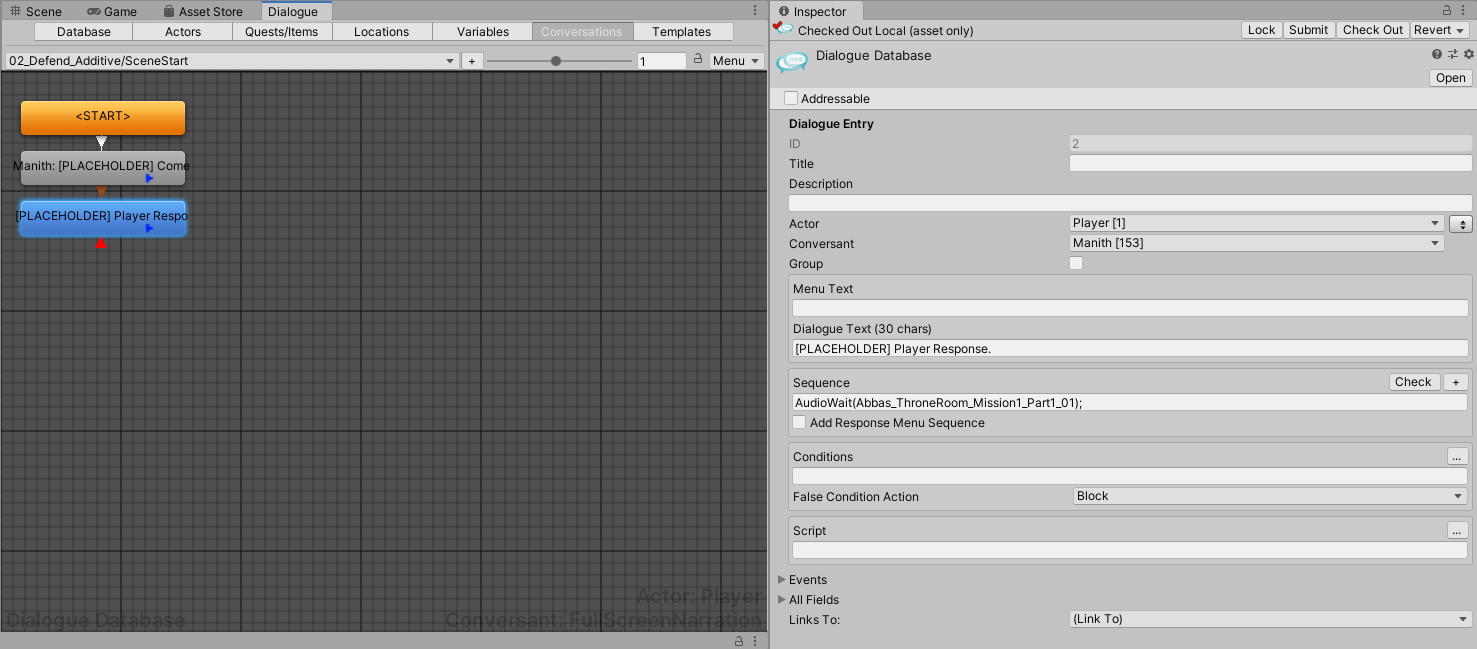1477x649 pixels.
Task: Click the blue sequence flag on Manith node
Action: point(149,178)
